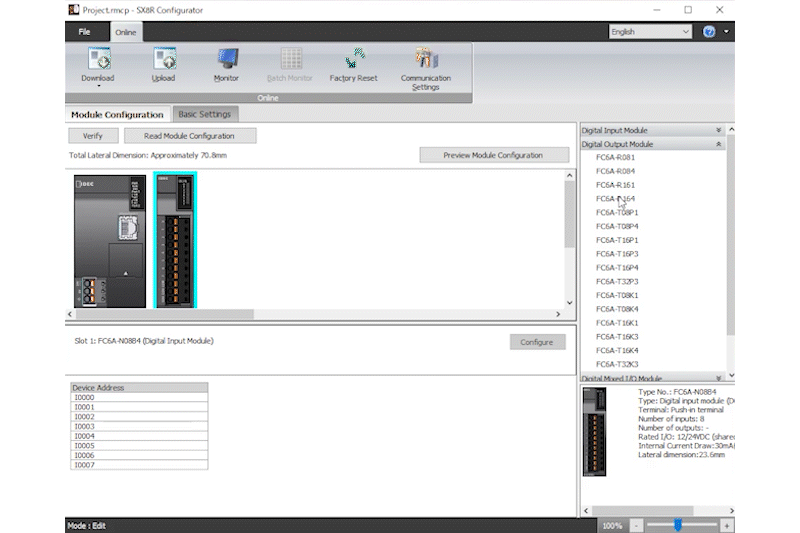Click the module view left scroll arrow
Viewport: 800px width, 533px height.
point(70,314)
